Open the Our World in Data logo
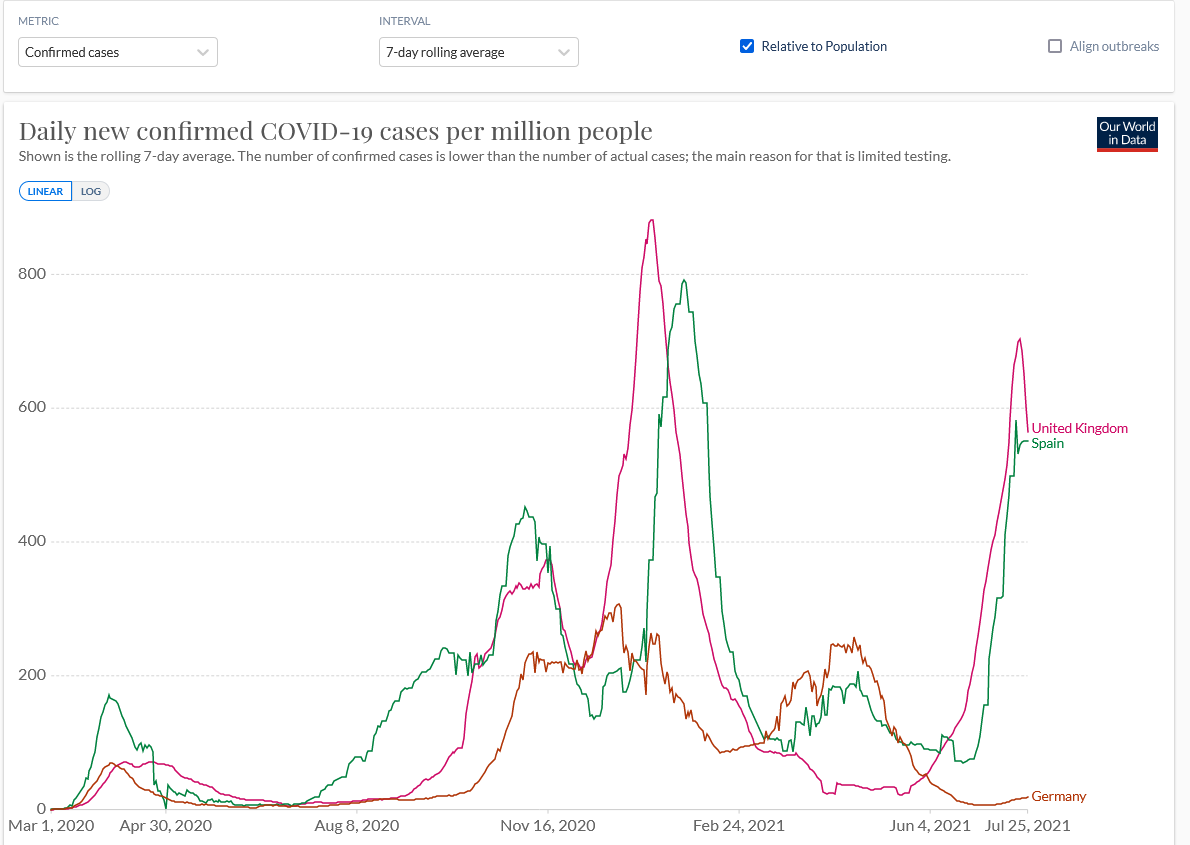1190x845 pixels. (x=1127, y=133)
